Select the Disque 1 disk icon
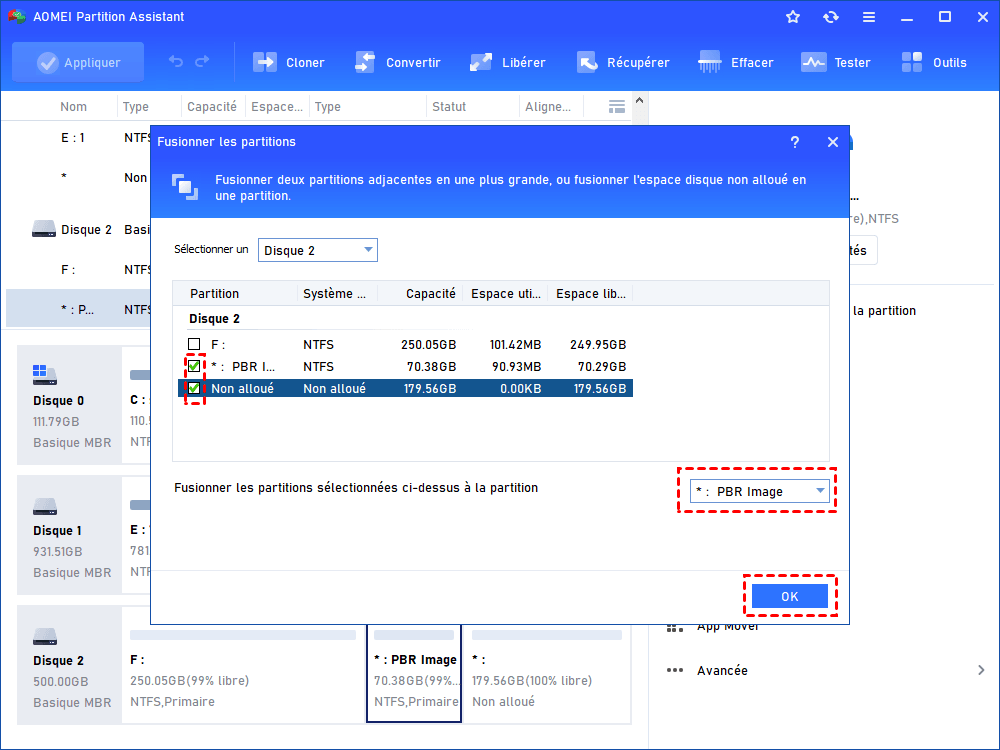1000x750 pixels. pos(45,506)
